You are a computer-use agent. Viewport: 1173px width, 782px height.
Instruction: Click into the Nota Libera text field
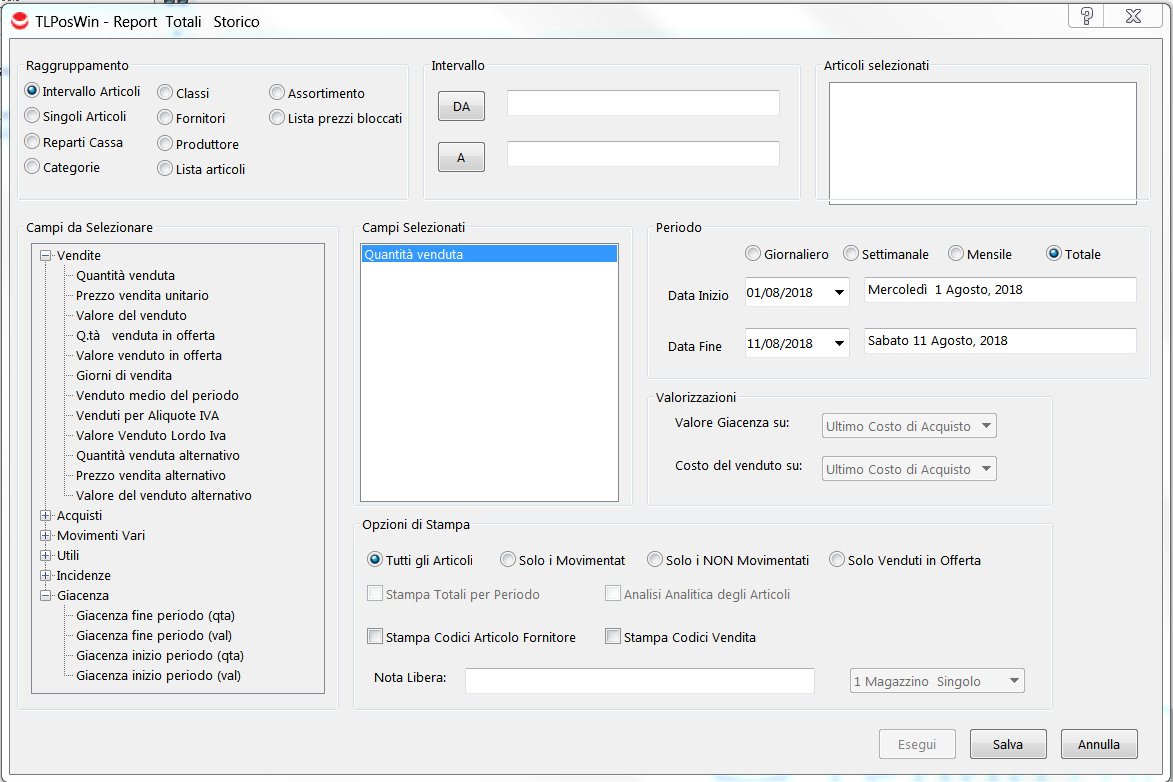point(639,681)
